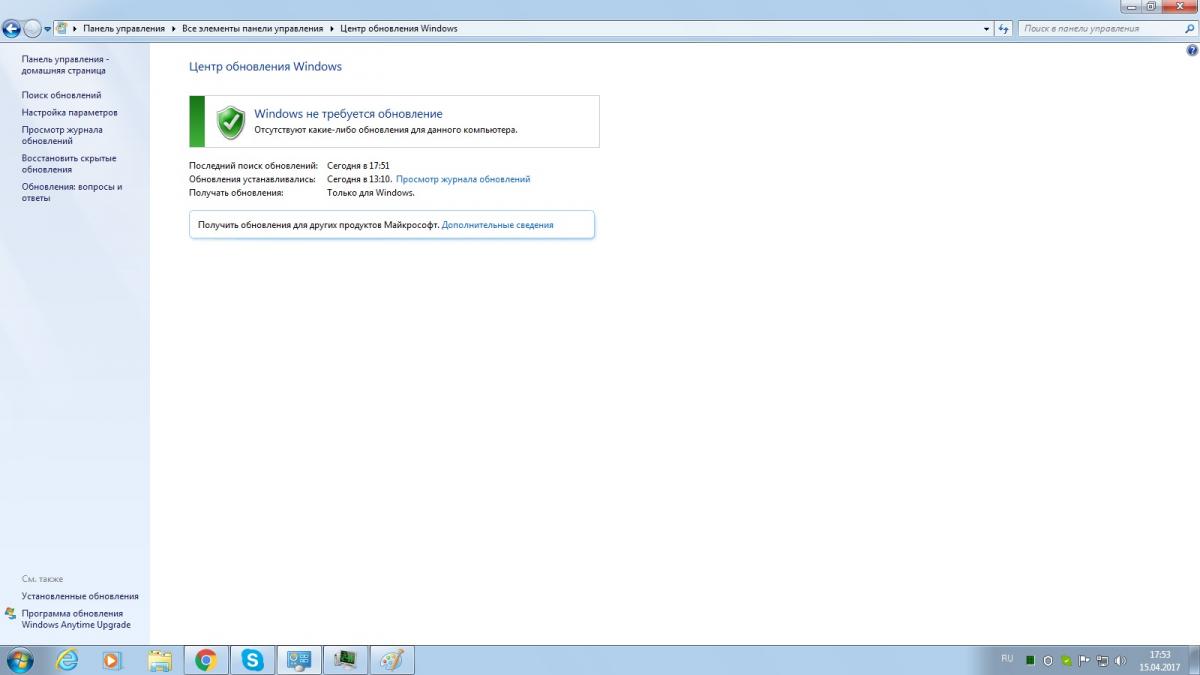Open 'Просмотр журнала обновлений' sidebar link
Image resolution: width=1200 pixels, height=675 pixels.
tap(62, 135)
